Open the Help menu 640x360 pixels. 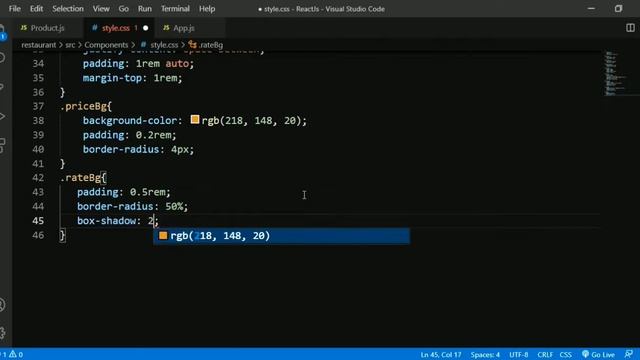click(207, 9)
